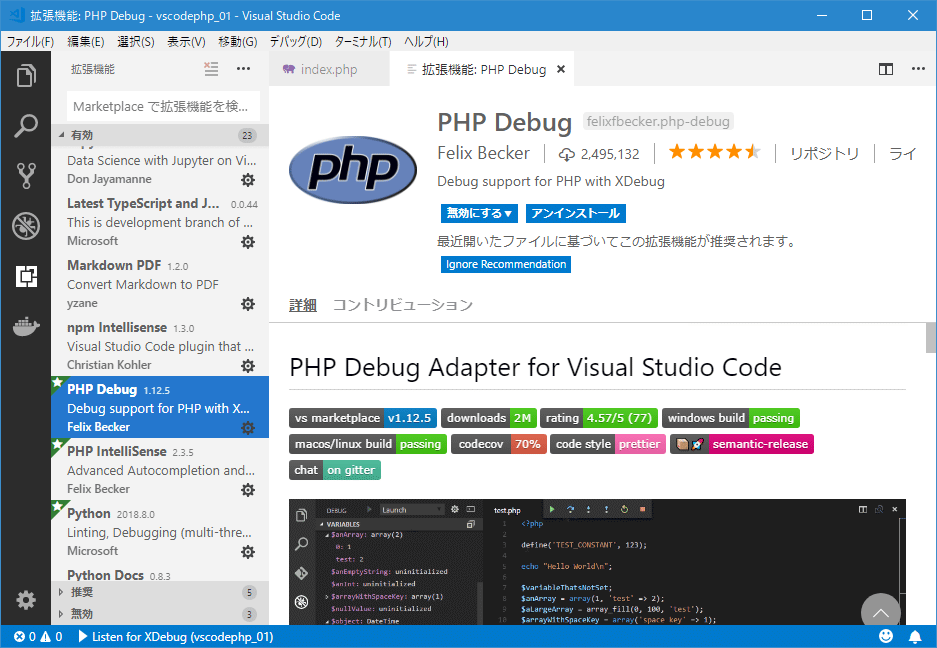Open the リポジトリ link
Viewport: 937px width, 648px height.
[824, 154]
